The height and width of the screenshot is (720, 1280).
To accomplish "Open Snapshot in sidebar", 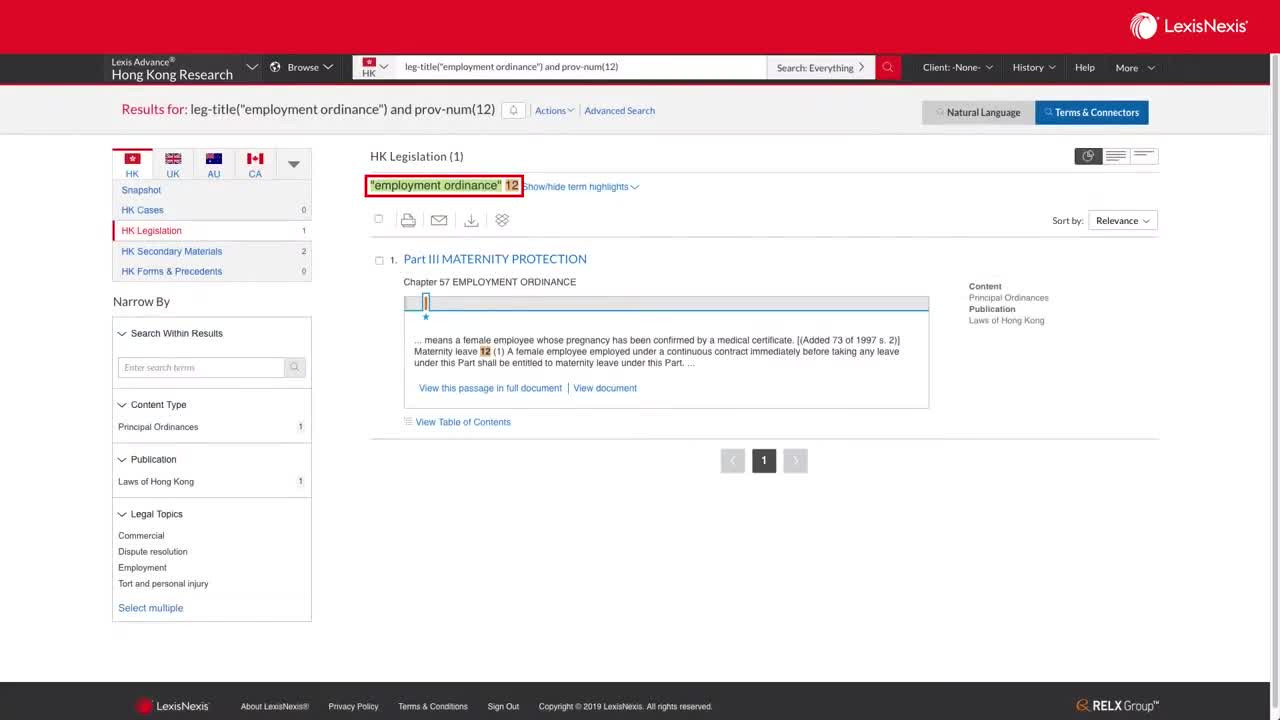I will (141, 190).
